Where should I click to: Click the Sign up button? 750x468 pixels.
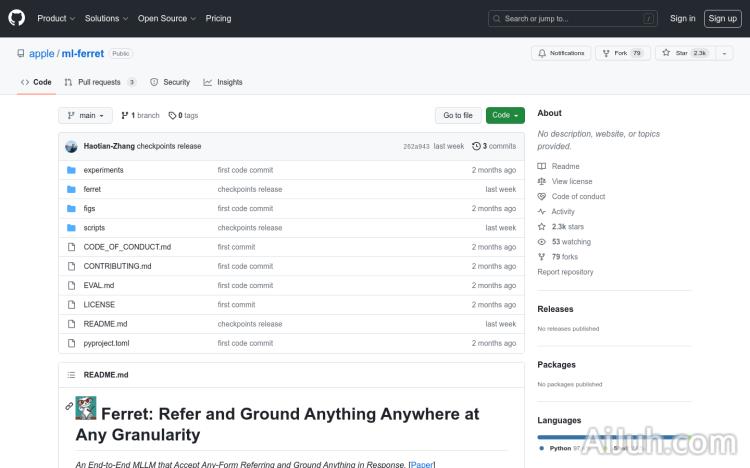tap(721, 18)
